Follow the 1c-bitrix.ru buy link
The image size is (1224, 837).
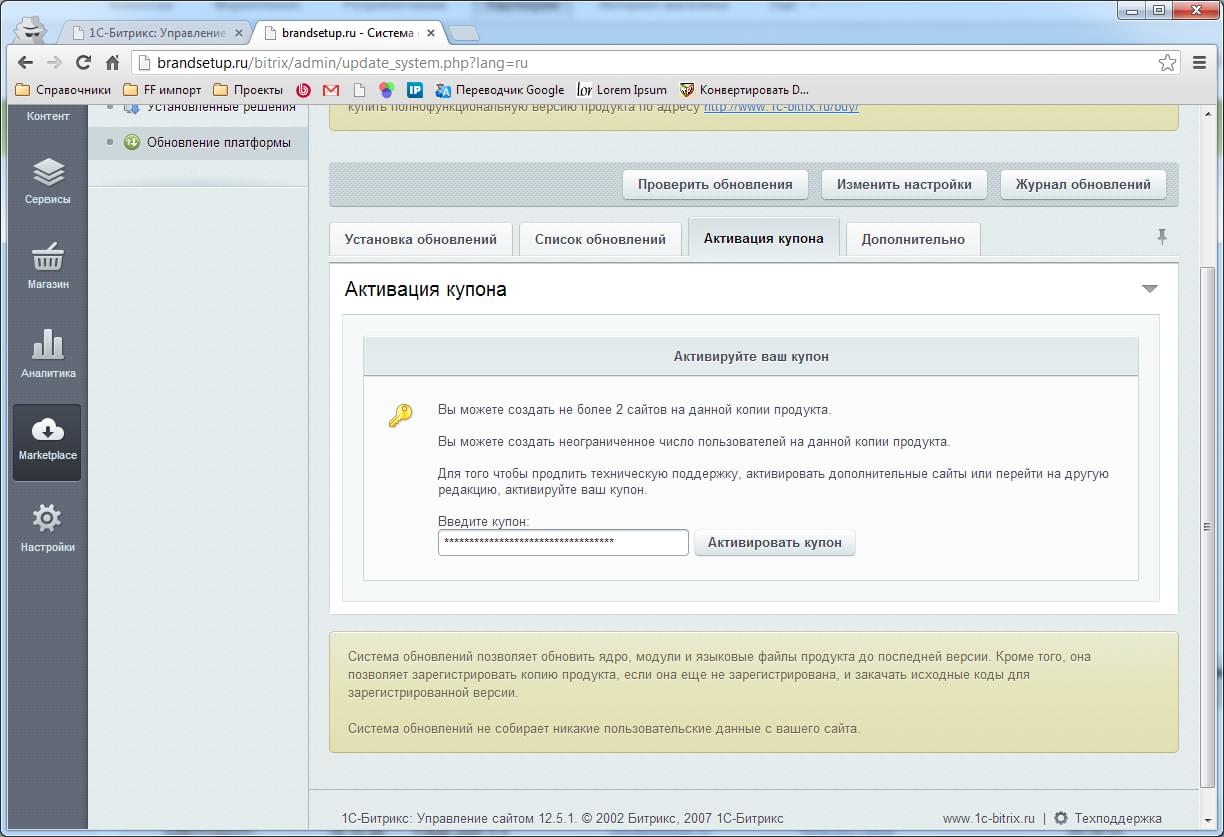coord(781,107)
